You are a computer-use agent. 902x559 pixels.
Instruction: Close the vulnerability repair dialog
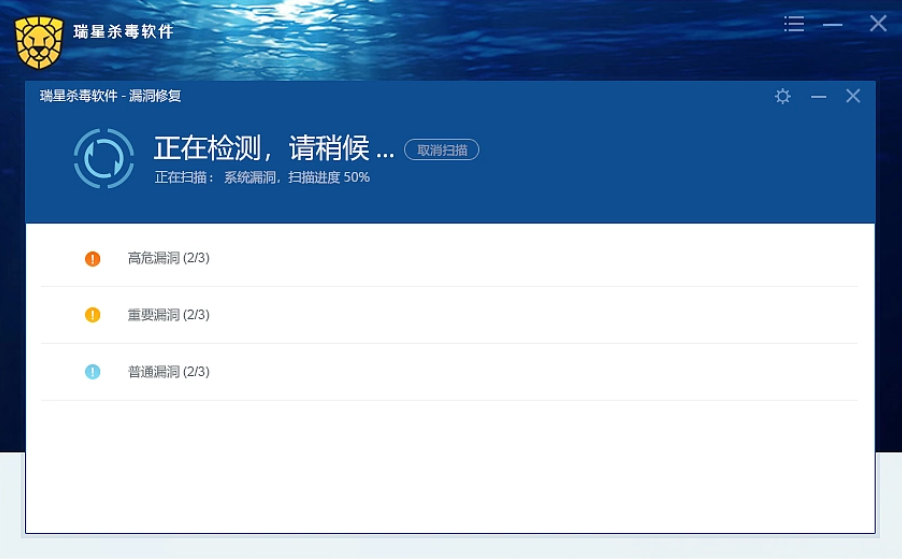853,95
